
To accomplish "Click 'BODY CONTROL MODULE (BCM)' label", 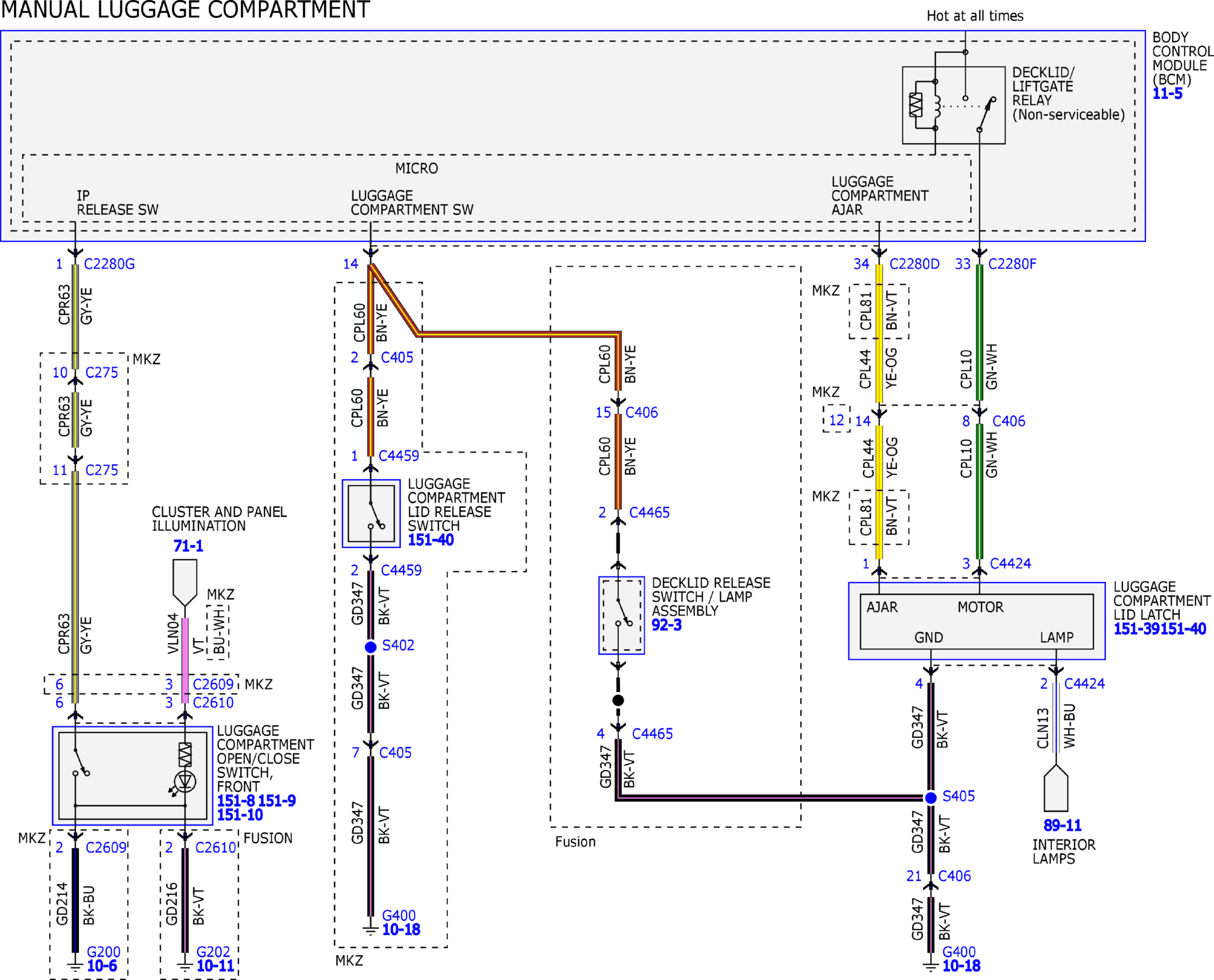I will point(1183,59).
